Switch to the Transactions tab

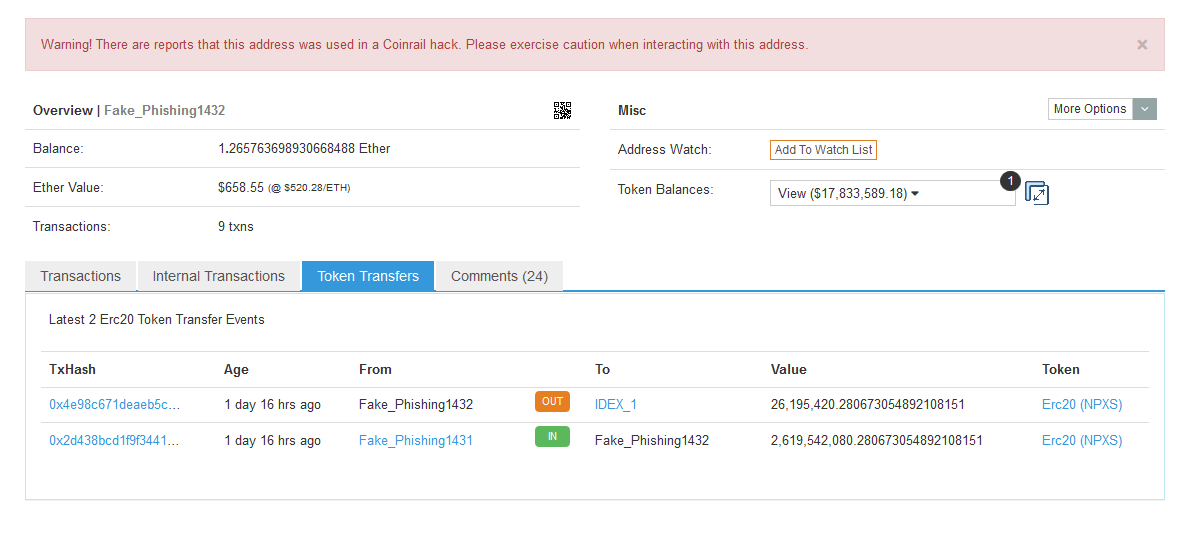[x=81, y=276]
